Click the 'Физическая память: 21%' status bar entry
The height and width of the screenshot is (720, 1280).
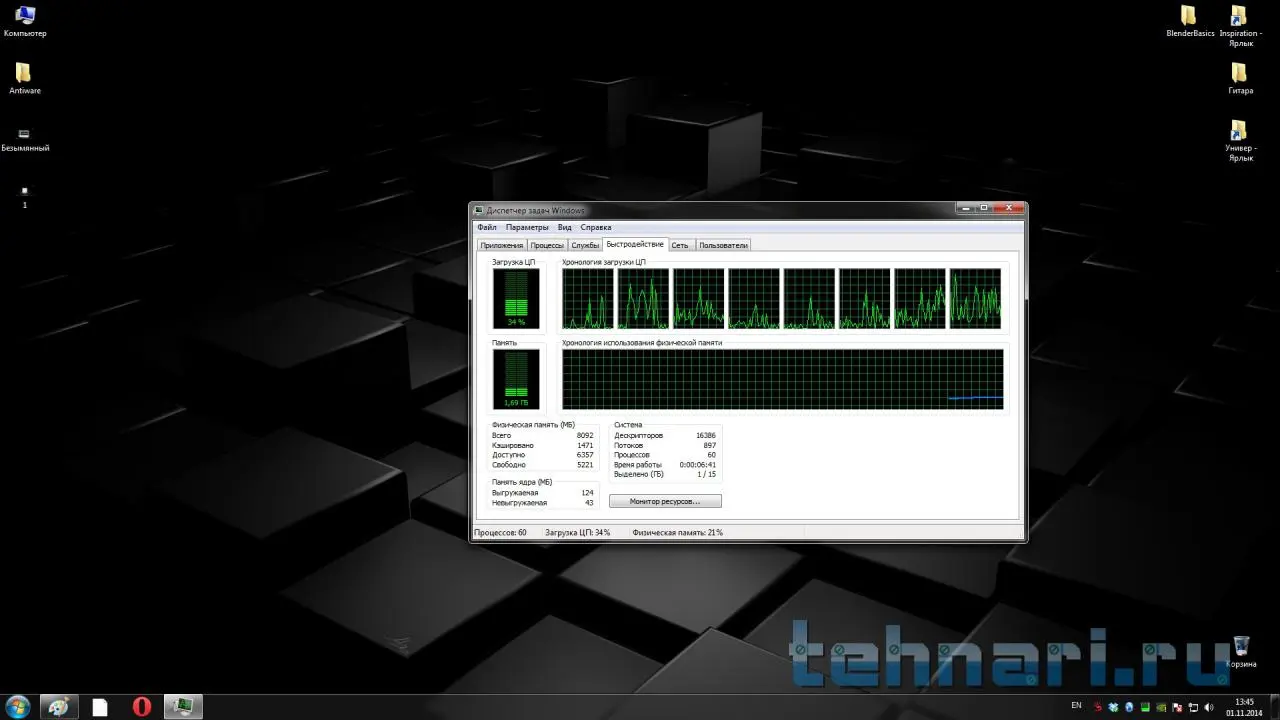coord(678,533)
